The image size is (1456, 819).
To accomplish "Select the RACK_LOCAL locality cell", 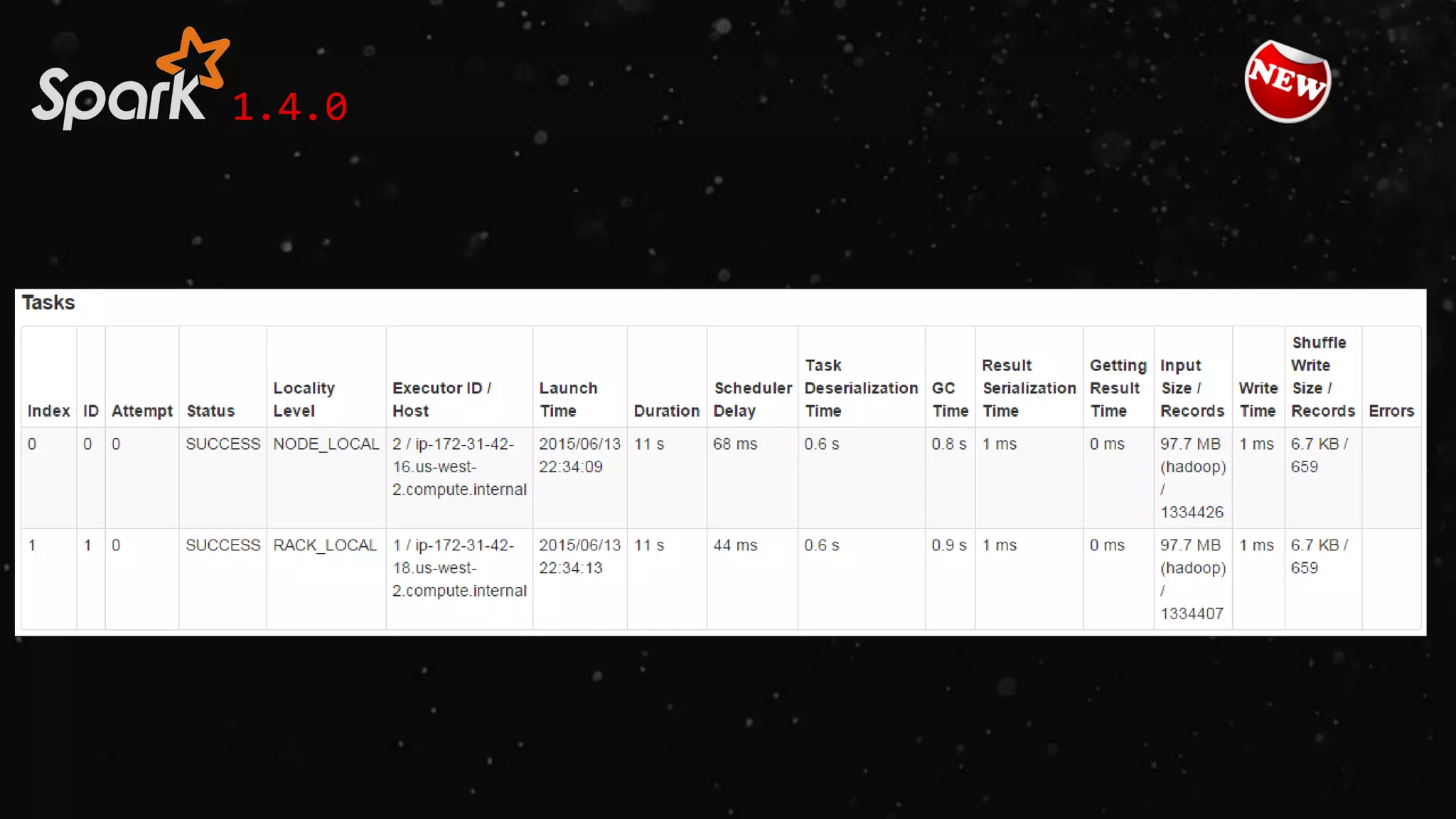I will point(325,545).
